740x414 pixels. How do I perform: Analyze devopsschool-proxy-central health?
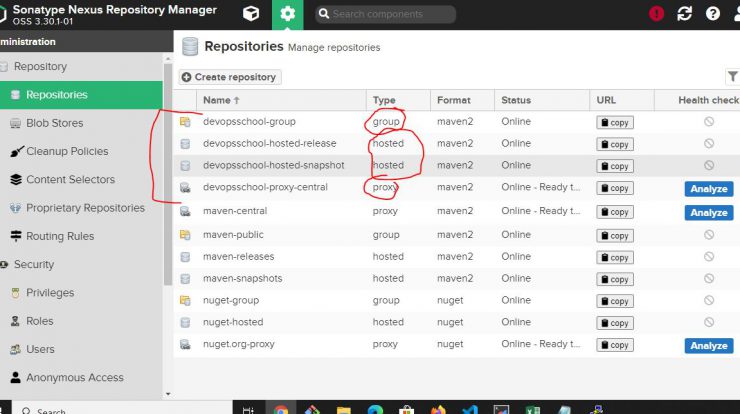coord(709,189)
